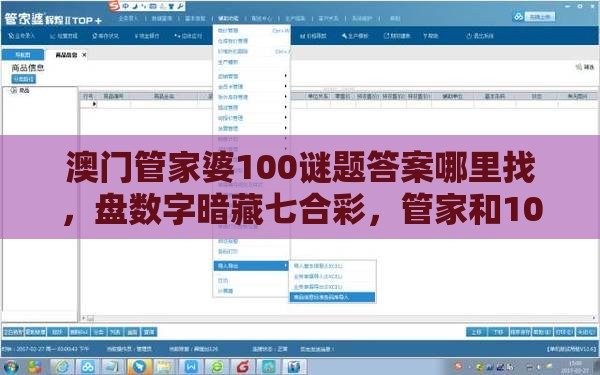This screenshot has height=375, width=600.
Task: Click 退出系统 toolbar shortcut
Action: click(x=480, y=36)
